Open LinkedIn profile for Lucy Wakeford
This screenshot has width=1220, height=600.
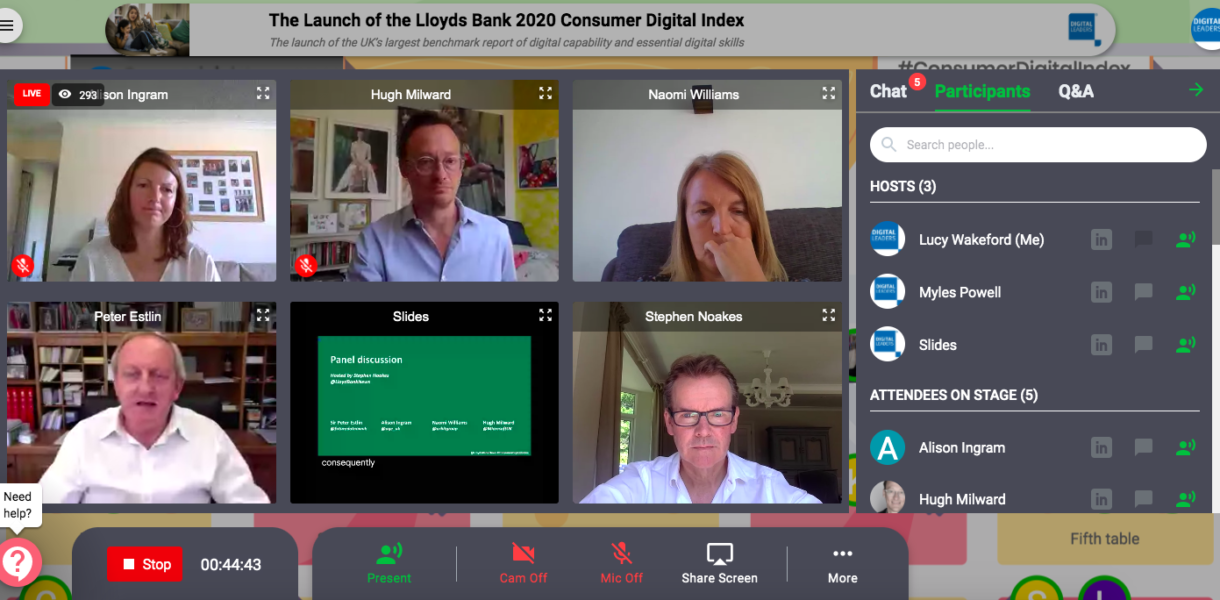tap(1101, 240)
